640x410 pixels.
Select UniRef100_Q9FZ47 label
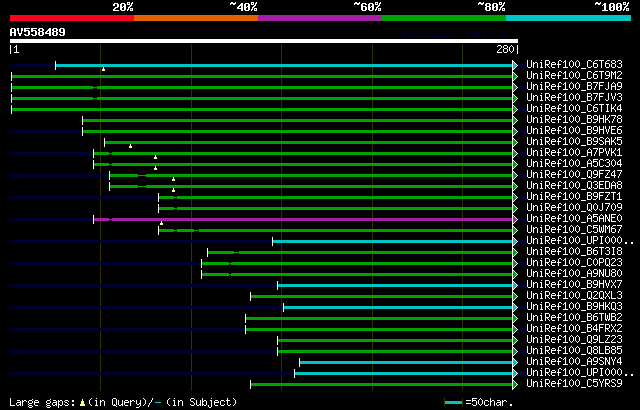point(574,175)
